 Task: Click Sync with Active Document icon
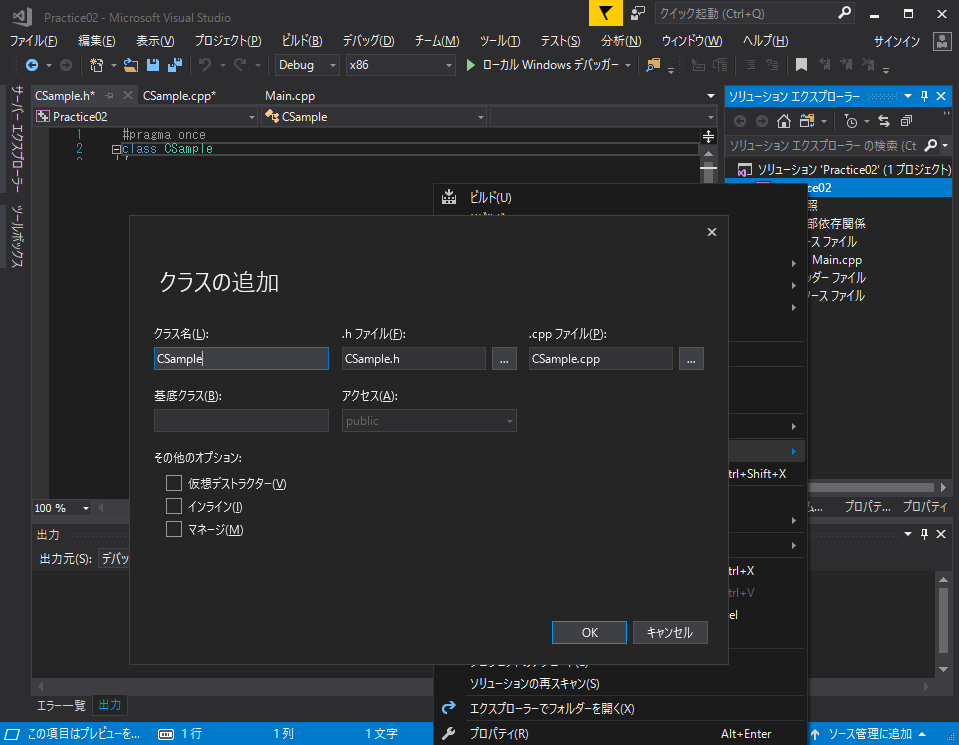coord(884,120)
